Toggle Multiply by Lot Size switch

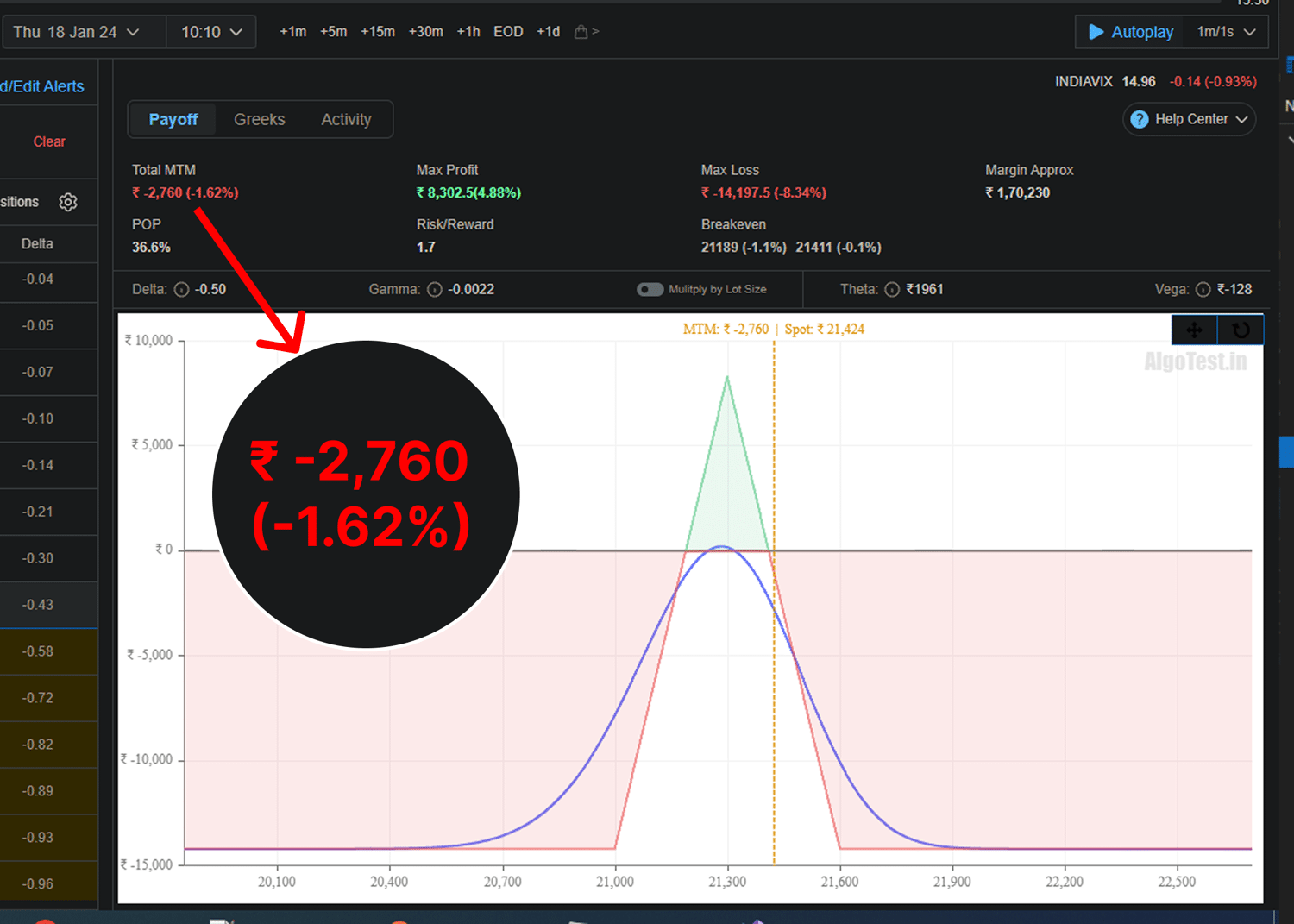coord(650,289)
